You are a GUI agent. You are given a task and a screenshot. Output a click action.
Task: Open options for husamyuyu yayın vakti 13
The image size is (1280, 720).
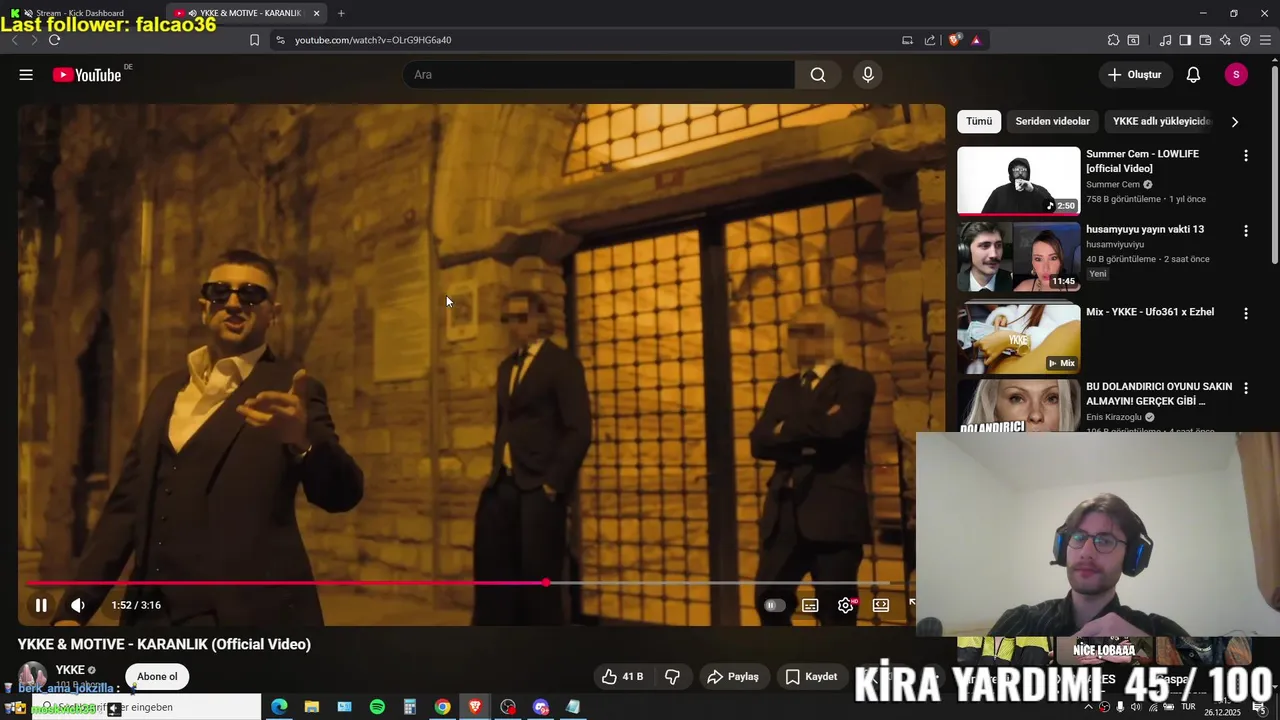point(1246,231)
